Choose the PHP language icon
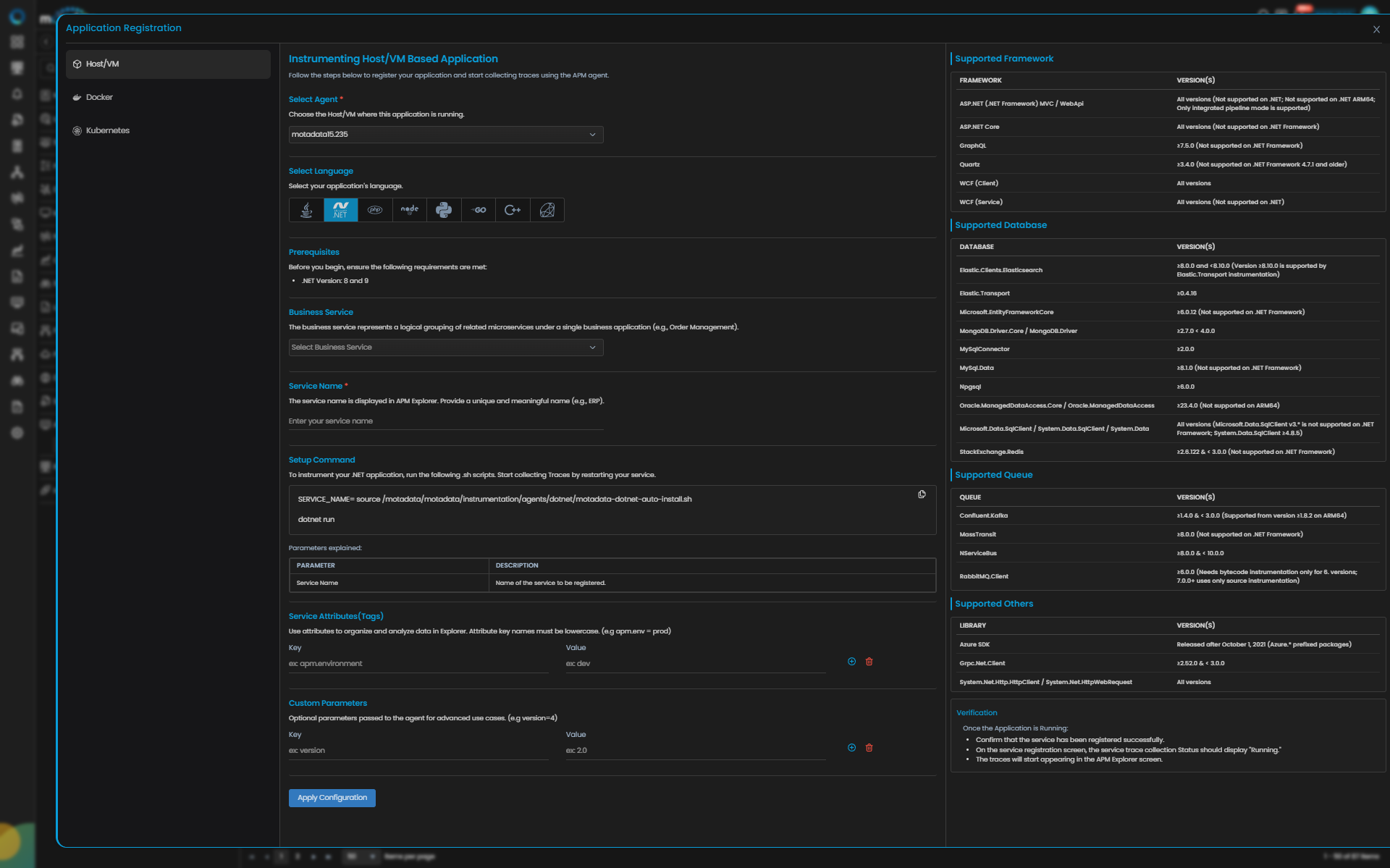The width and height of the screenshot is (1390, 868). click(375, 210)
